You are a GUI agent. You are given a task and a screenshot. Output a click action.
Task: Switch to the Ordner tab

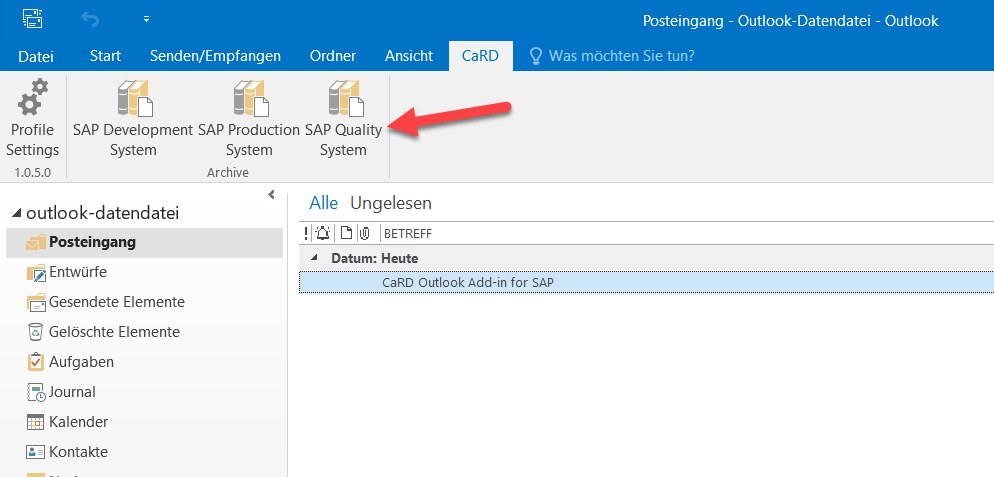coord(333,56)
